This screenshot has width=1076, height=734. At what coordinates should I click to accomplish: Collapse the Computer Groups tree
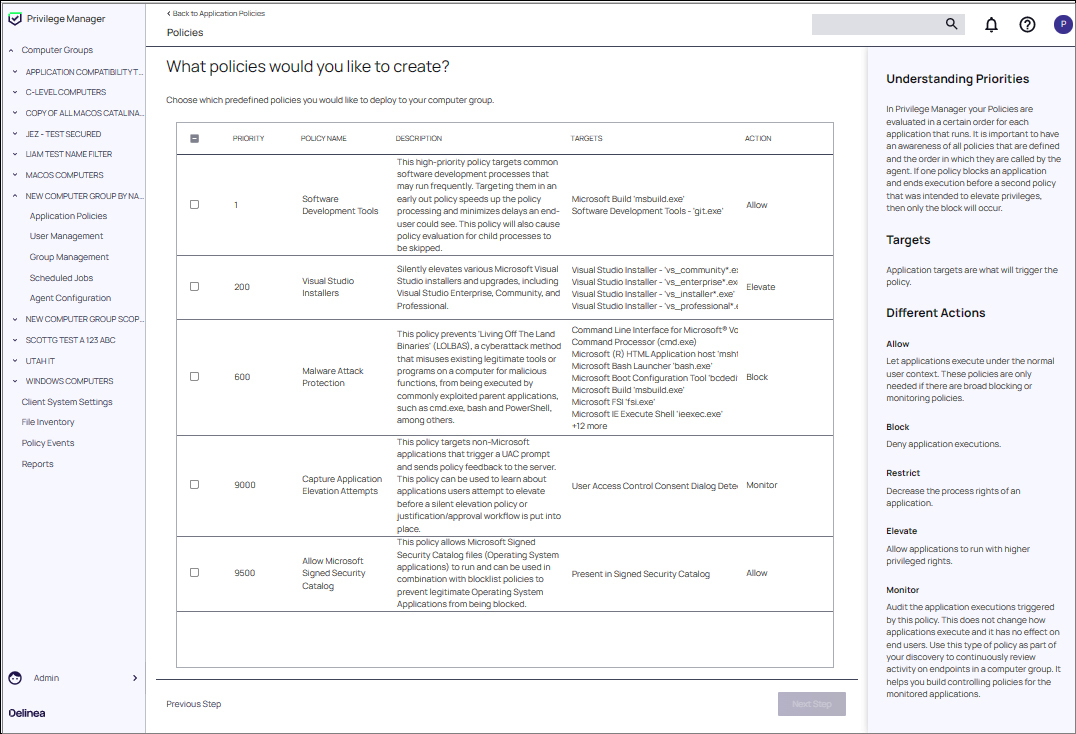[10, 49]
